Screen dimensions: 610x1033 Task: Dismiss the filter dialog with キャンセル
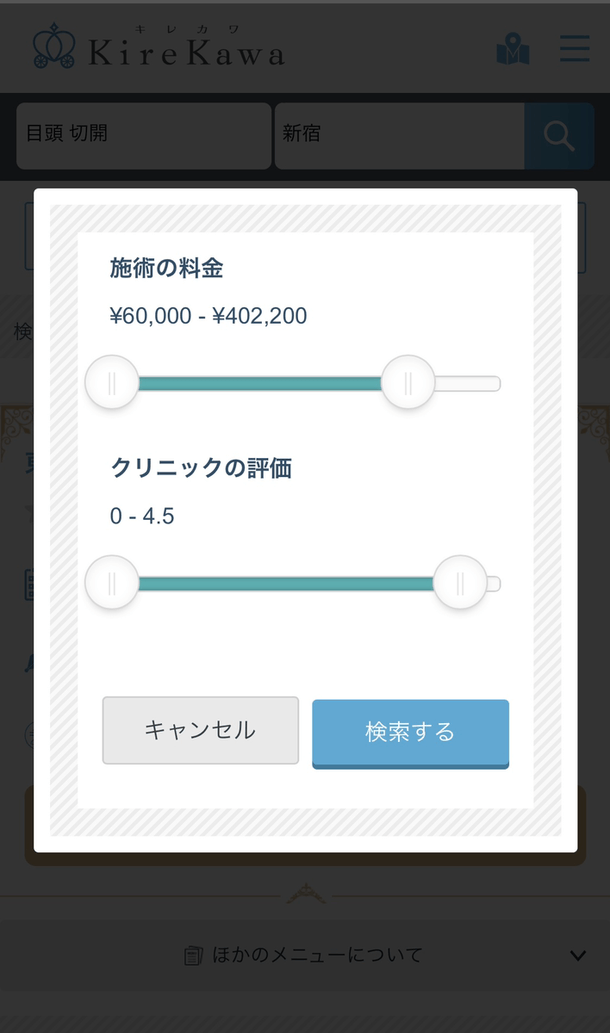coord(200,730)
